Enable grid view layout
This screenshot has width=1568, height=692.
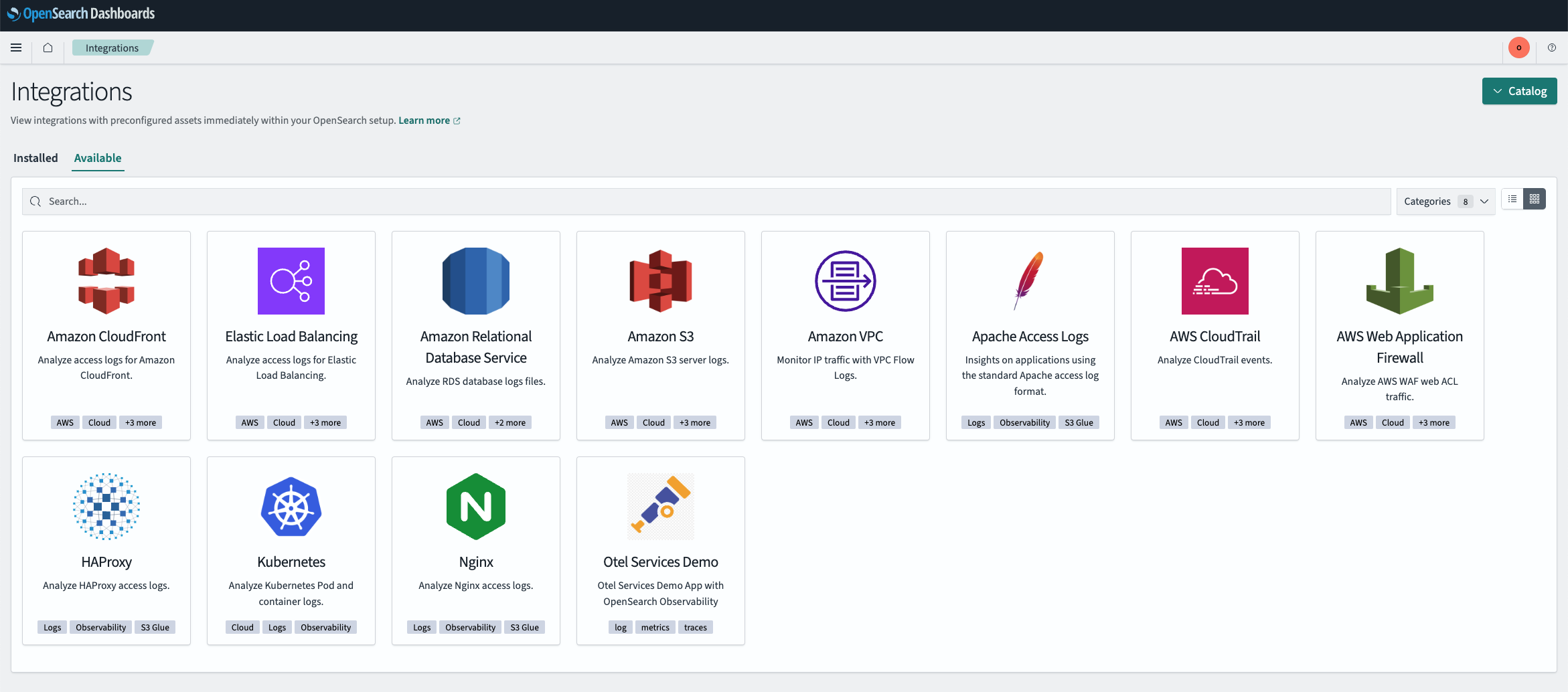(1535, 199)
